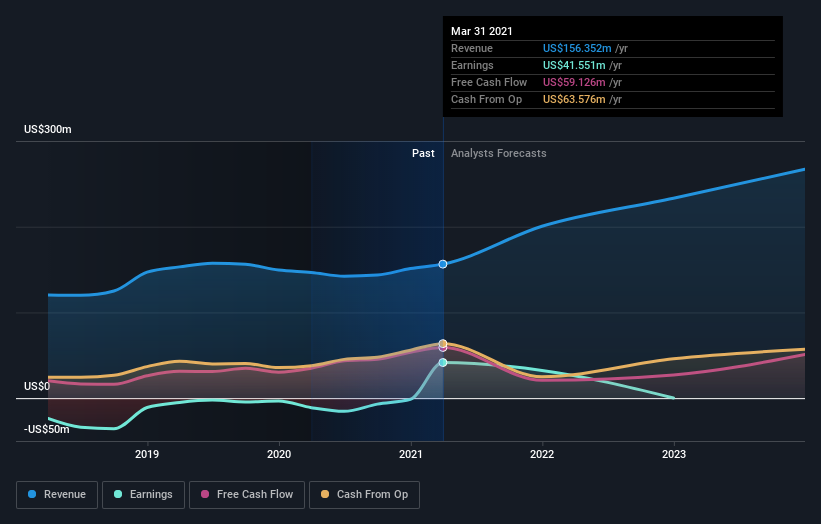Toggle the Cash From Op legend button
Viewport: 821px width, 524px height.
coord(364,495)
